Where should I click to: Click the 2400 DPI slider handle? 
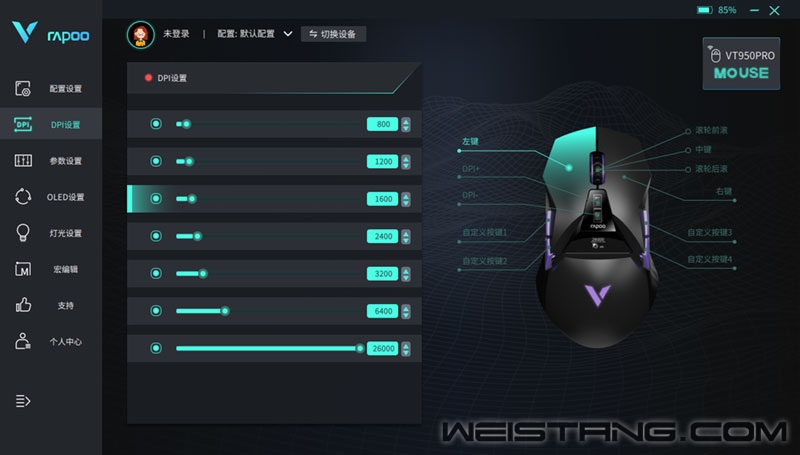pyautogui.click(x=197, y=236)
